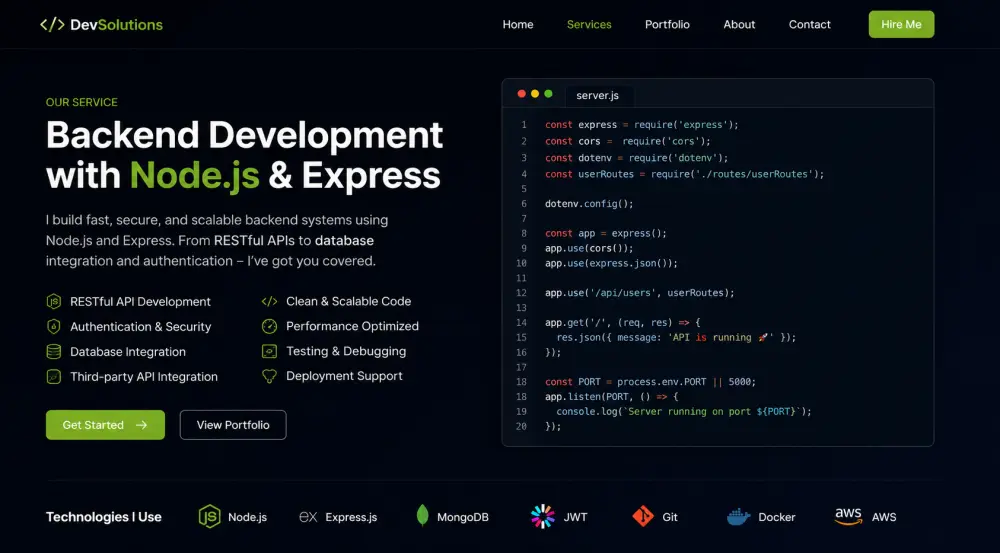Click the Testing & Debugging icon
Screen dimensions: 1000x553
(x=270, y=351)
